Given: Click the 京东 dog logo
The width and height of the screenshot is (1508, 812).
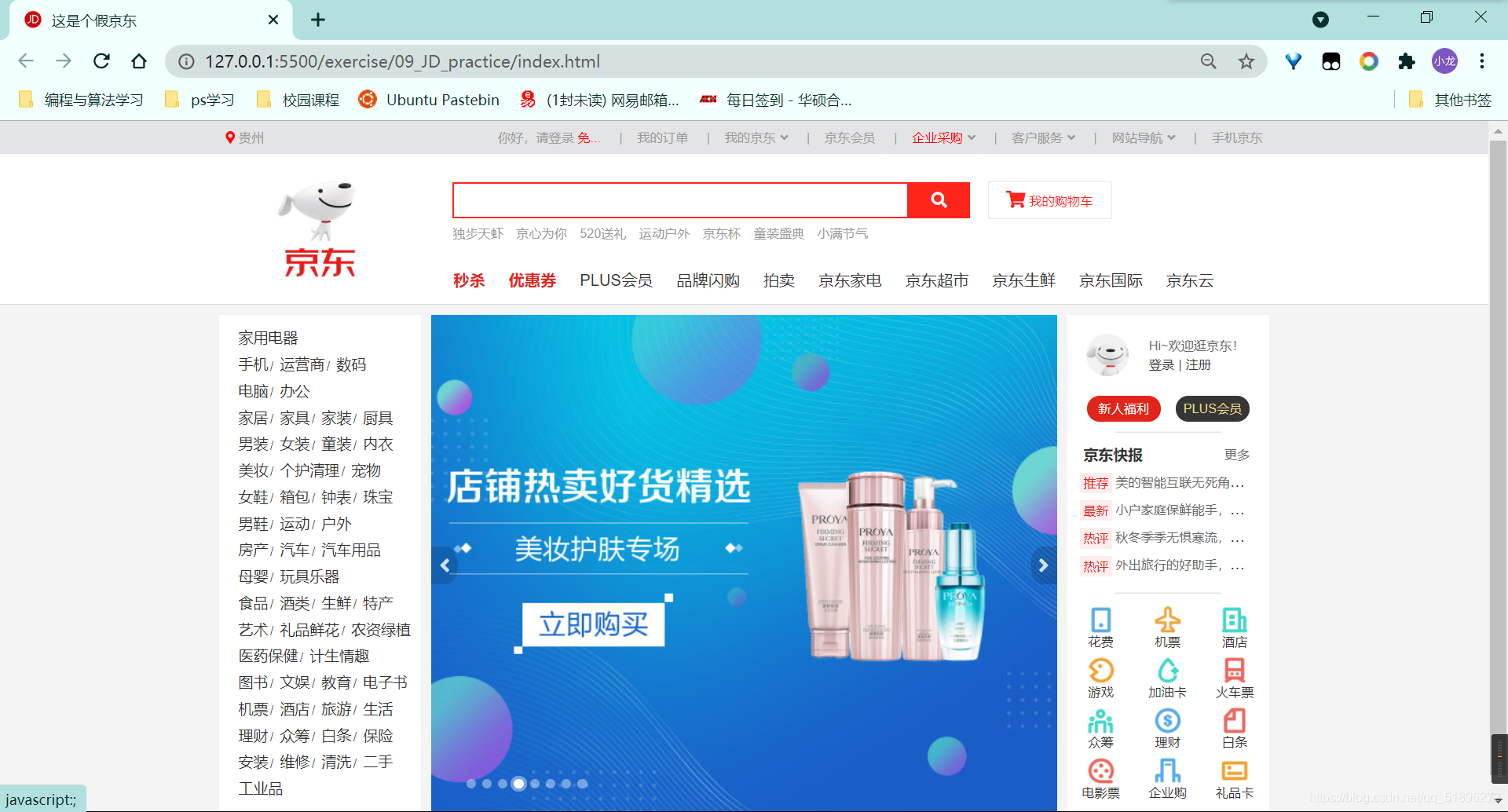Looking at the screenshot, I should 319,229.
